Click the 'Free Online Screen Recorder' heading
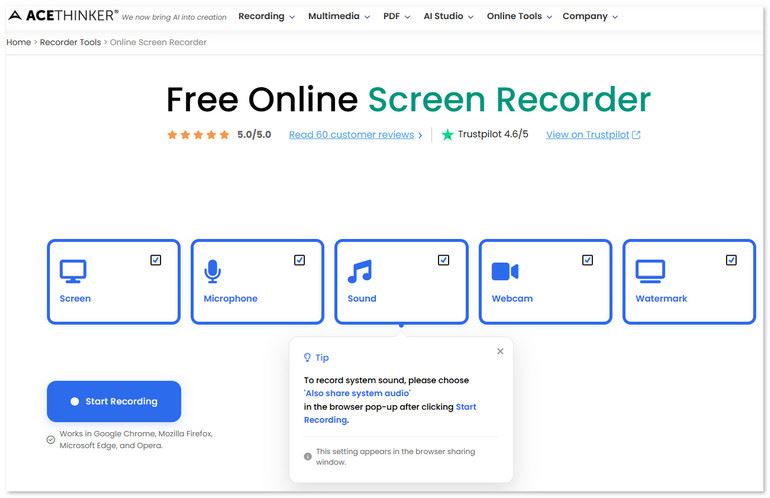The width and height of the screenshot is (770, 498). tap(409, 99)
